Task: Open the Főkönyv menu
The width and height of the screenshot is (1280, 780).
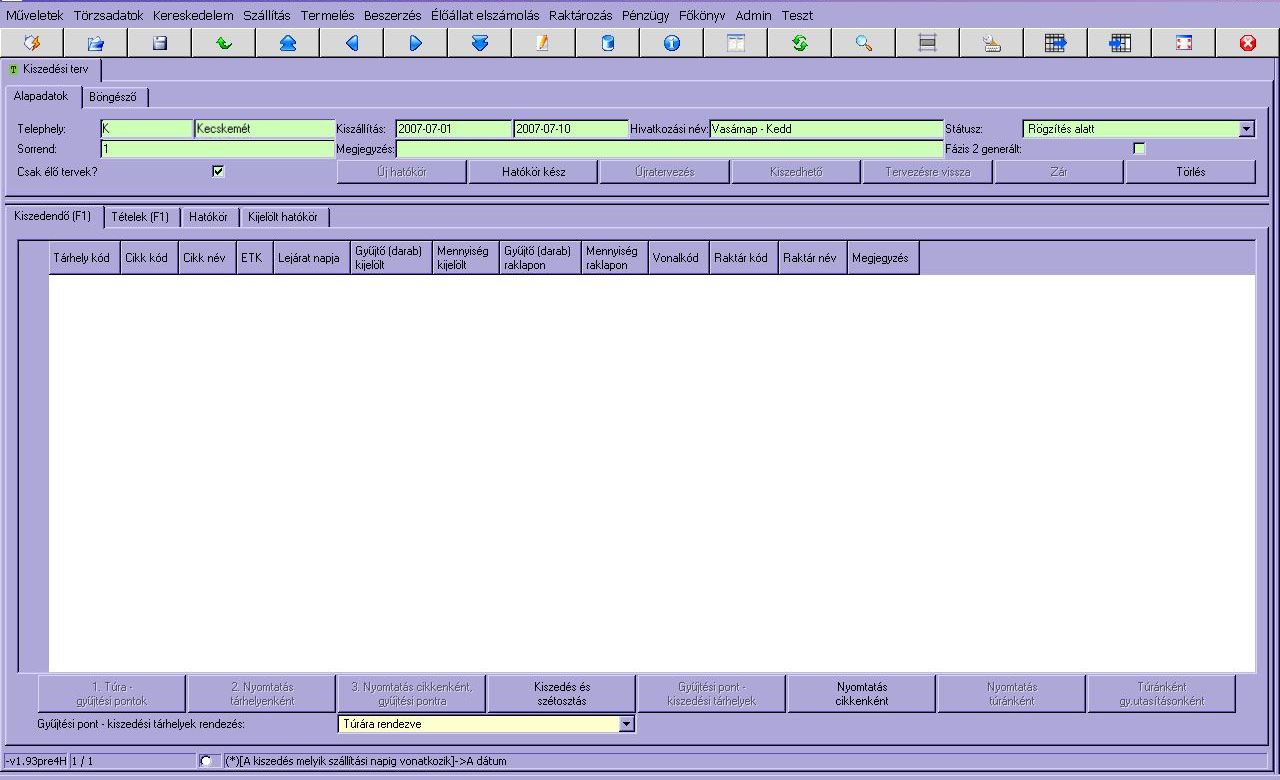Action: pyautogui.click(x=702, y=15)
